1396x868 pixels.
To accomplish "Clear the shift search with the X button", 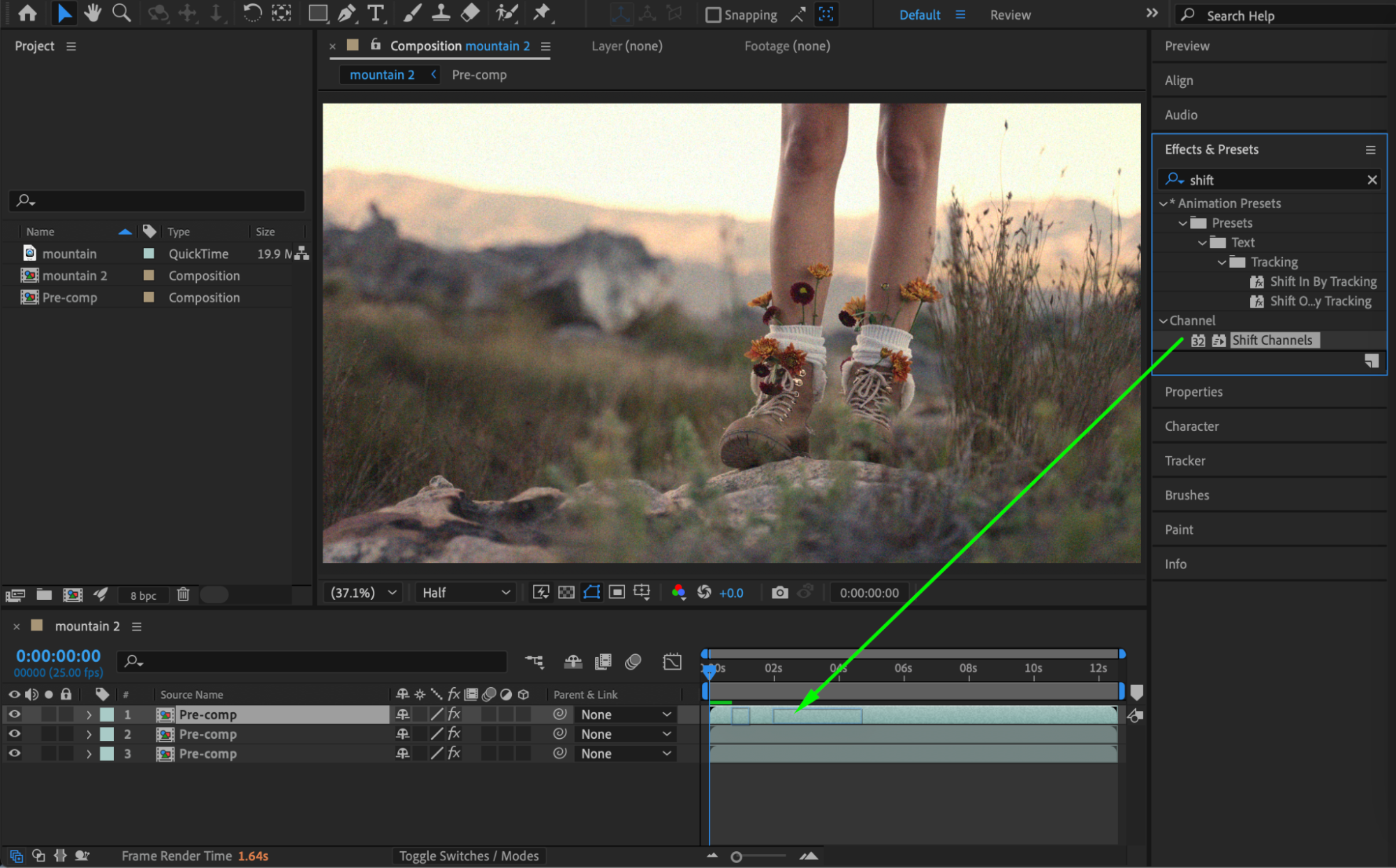I will pyautogui.click(x=1372, y=179).
